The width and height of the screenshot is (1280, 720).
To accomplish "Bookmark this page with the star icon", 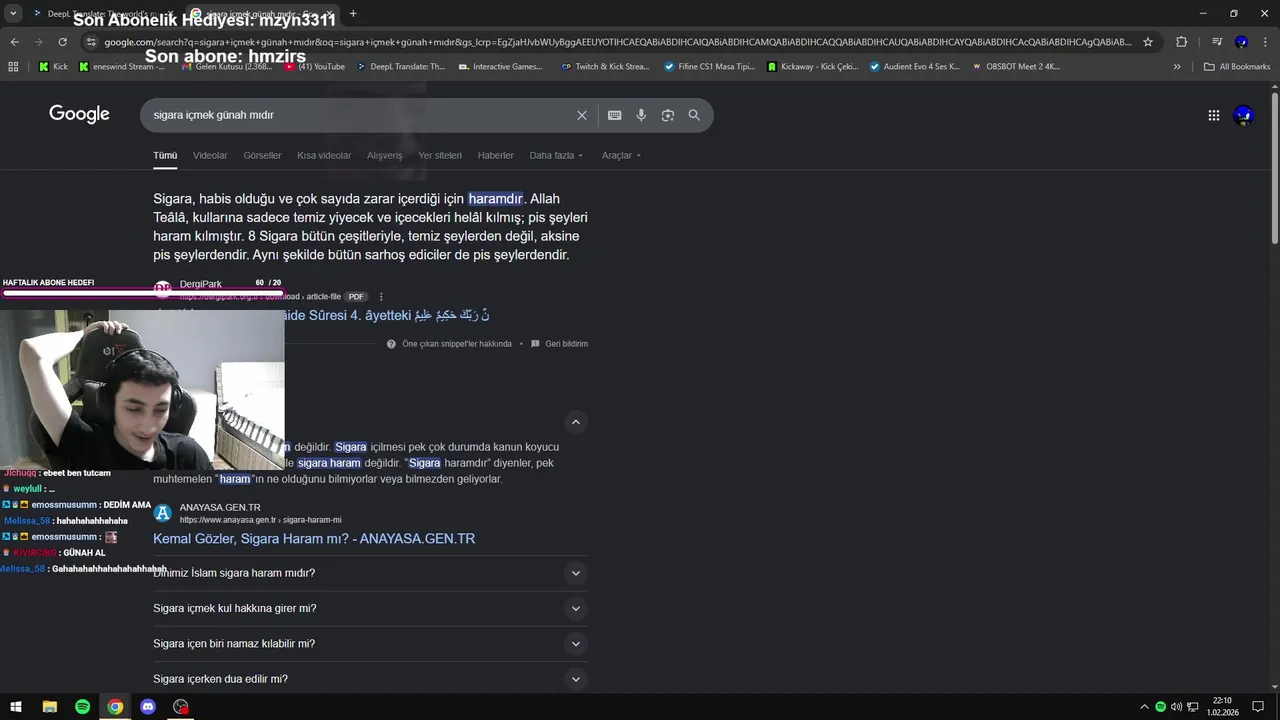I will [x=1148, y=42].
